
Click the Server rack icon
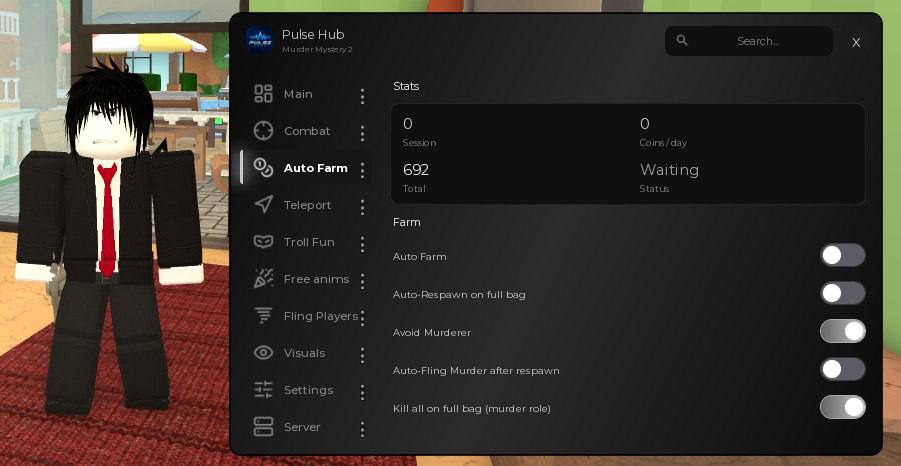pyautogui.click(x=263, y=427)
